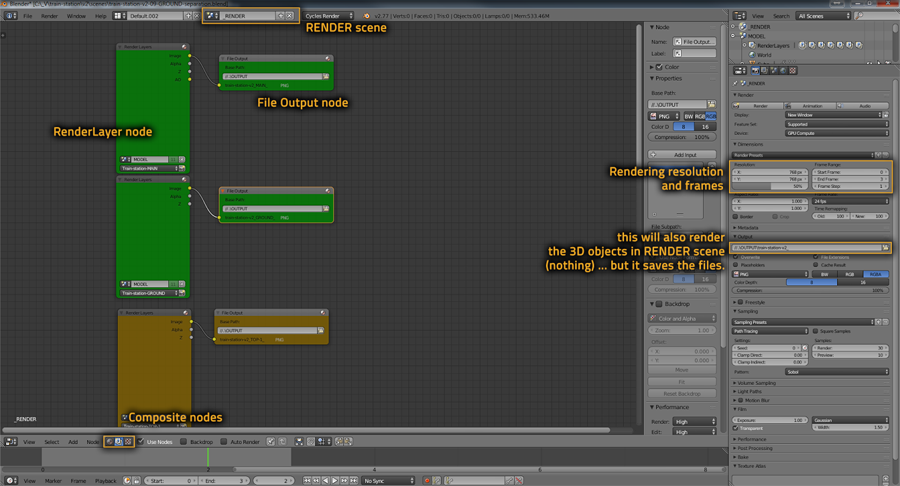The height and width of the screenshot is (486, 900).
Task: Open the screen layout browse icon
Action: pyautogui.click(x=119, y=16)
